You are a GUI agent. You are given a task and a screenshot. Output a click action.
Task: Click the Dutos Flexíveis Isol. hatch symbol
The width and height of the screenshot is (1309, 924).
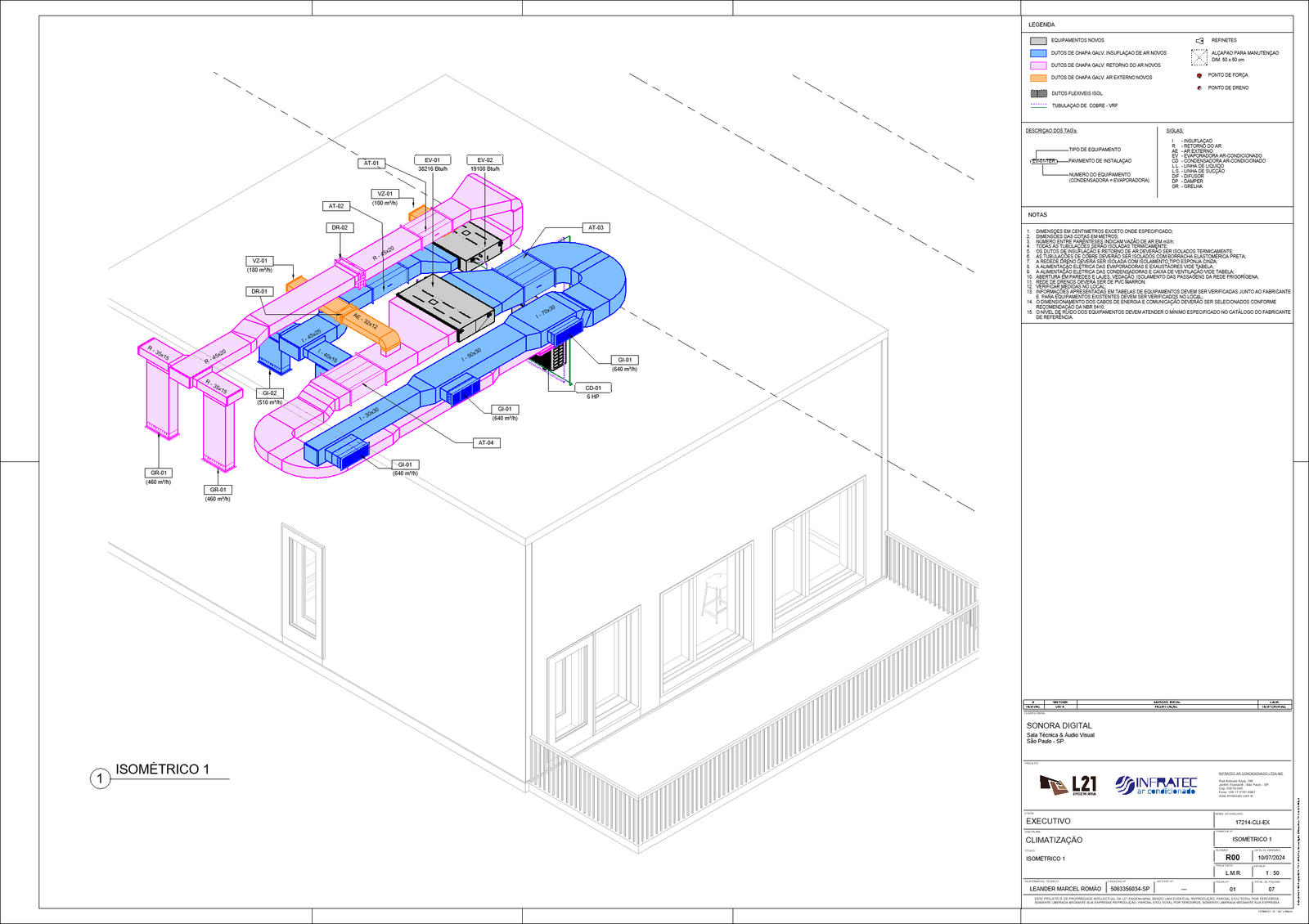coord(1038,93)
